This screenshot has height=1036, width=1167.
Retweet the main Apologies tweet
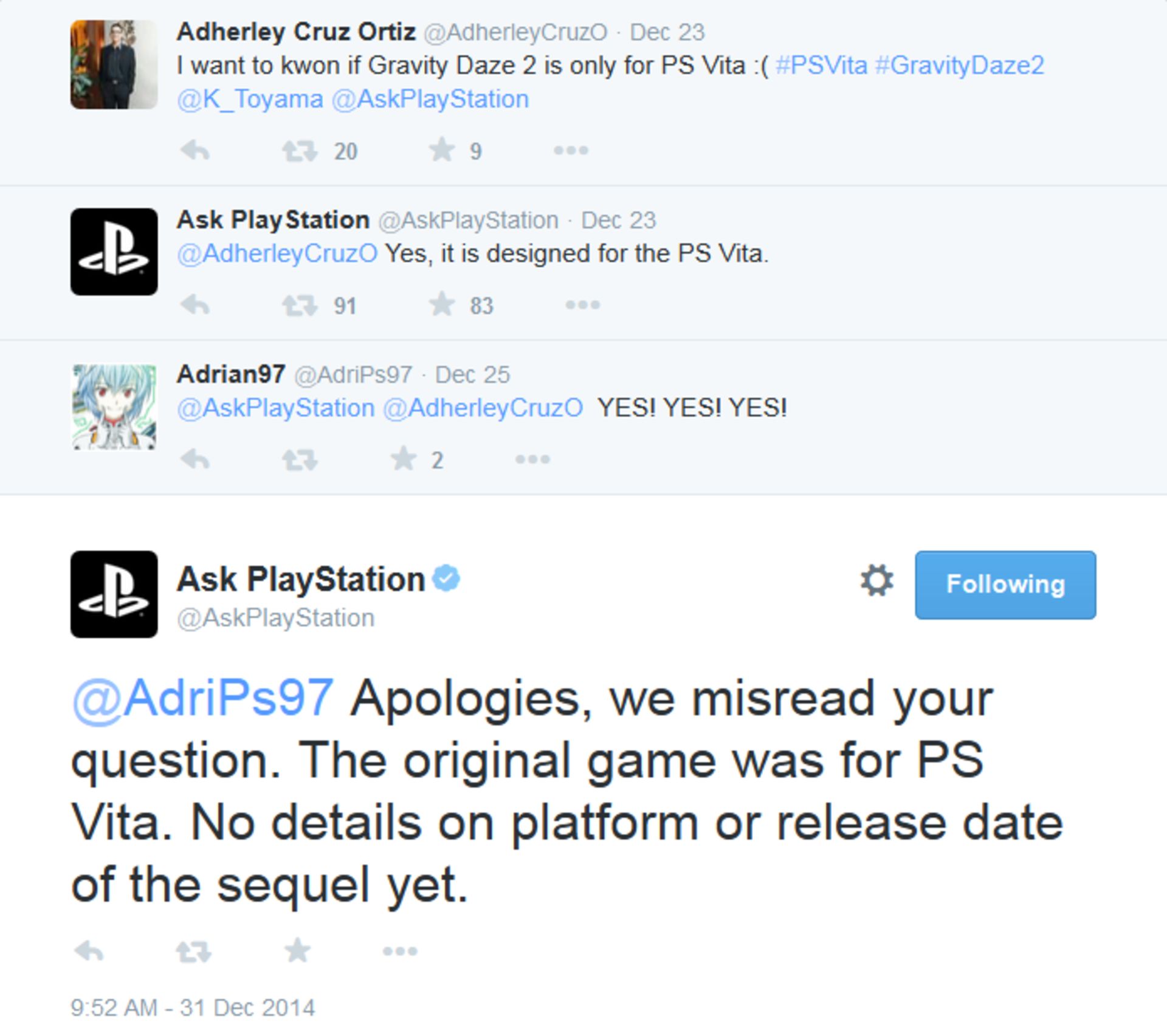[194, 951]
